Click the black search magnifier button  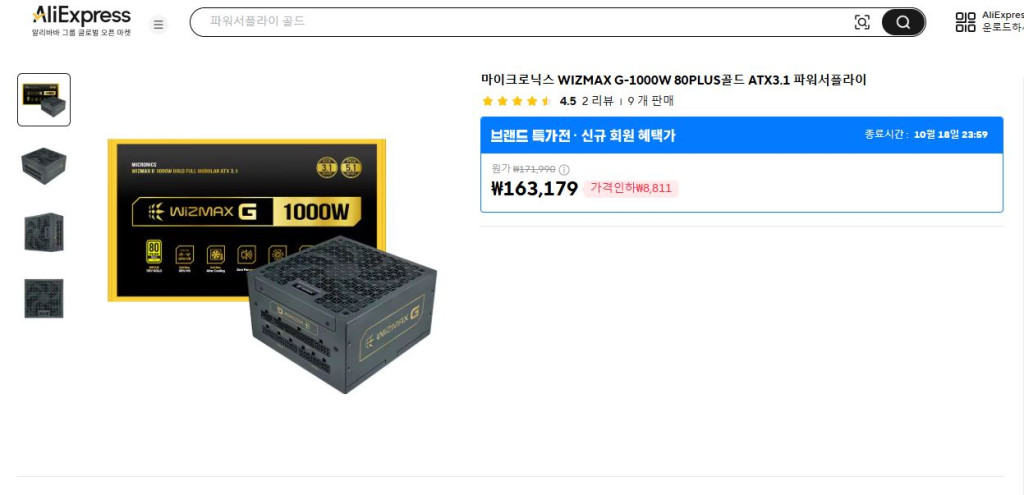tap(903, 22)
